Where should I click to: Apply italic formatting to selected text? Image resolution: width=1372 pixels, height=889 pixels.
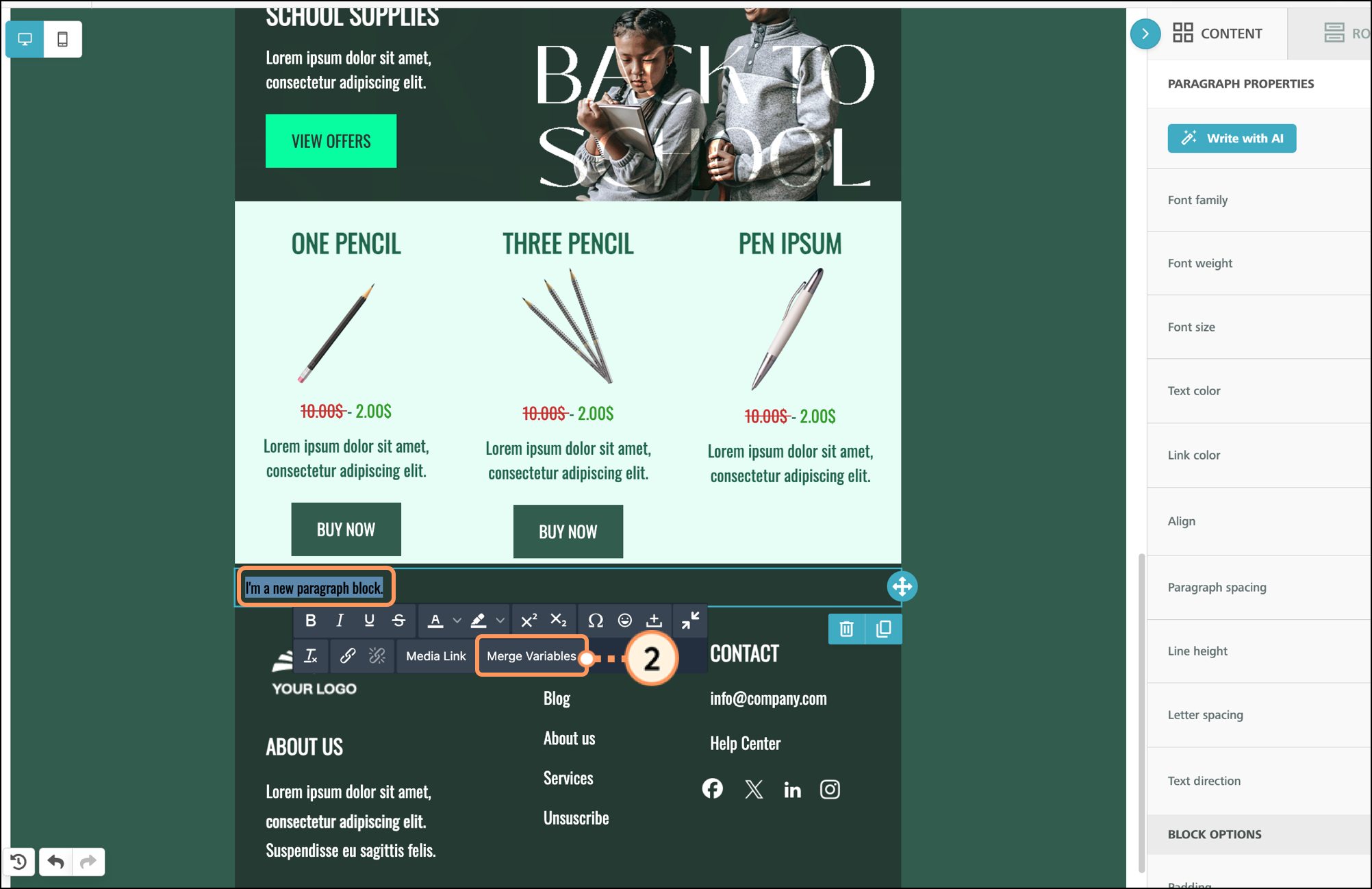(x=340, y=621)
